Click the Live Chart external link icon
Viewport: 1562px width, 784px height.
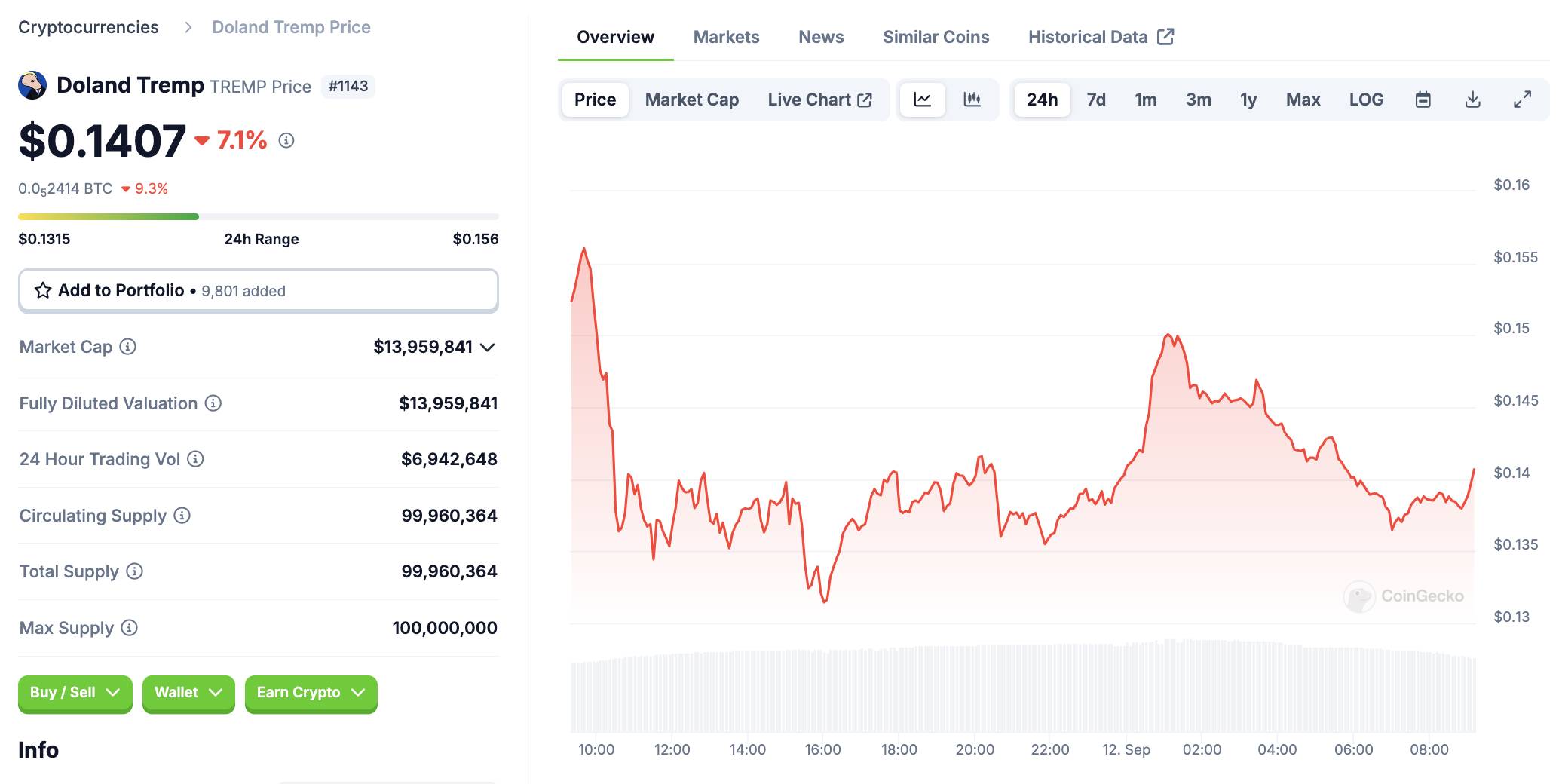[x=865, y=100]
